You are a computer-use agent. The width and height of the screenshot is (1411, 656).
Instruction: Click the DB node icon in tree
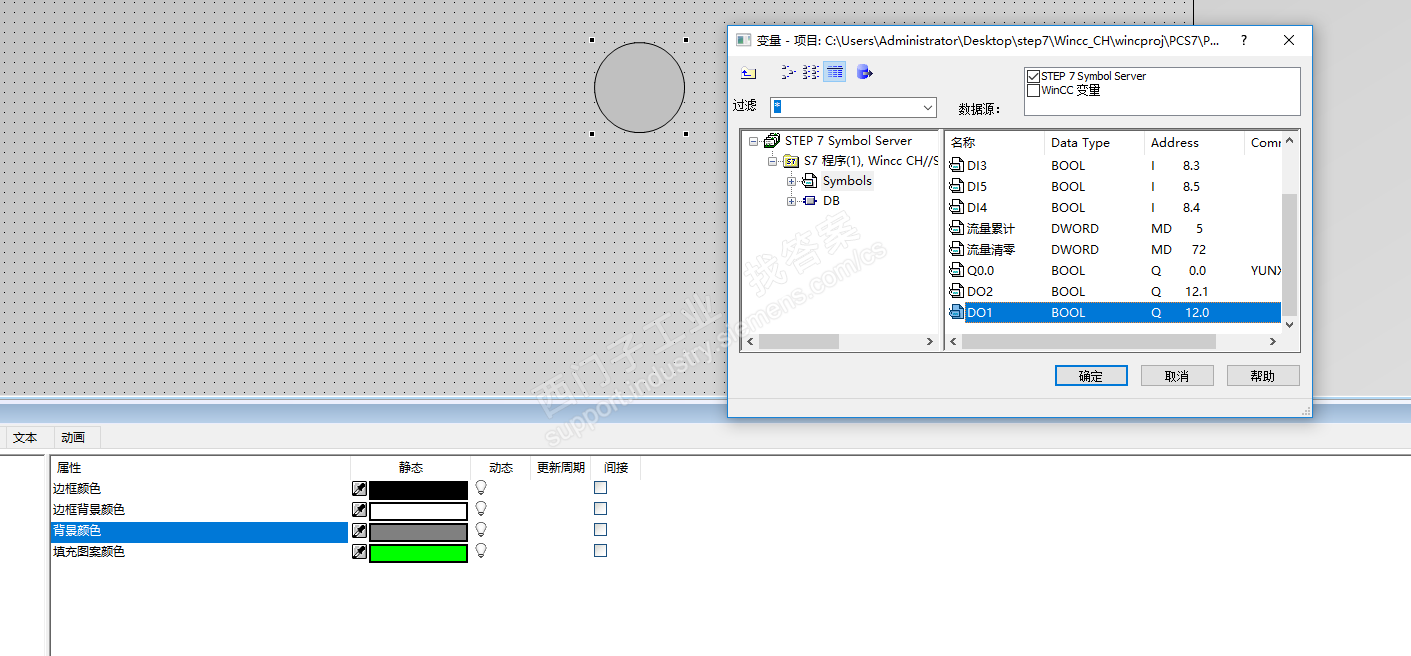[810, 201]
